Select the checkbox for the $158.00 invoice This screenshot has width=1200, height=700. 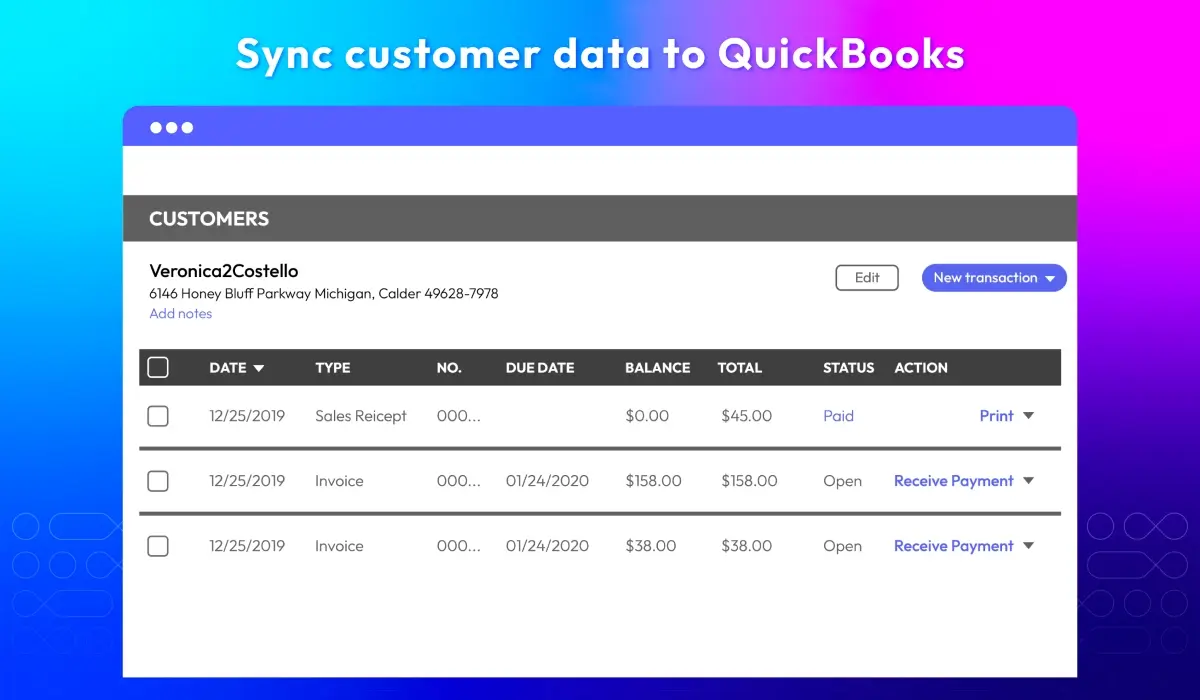click(x=158, y=481)
